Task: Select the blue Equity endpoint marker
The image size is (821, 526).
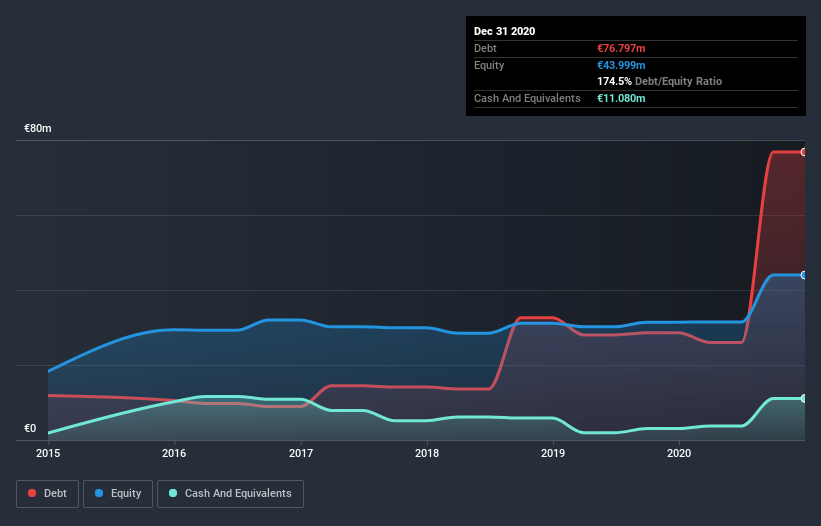Action: pyautogui.click(x=804, y=275)
